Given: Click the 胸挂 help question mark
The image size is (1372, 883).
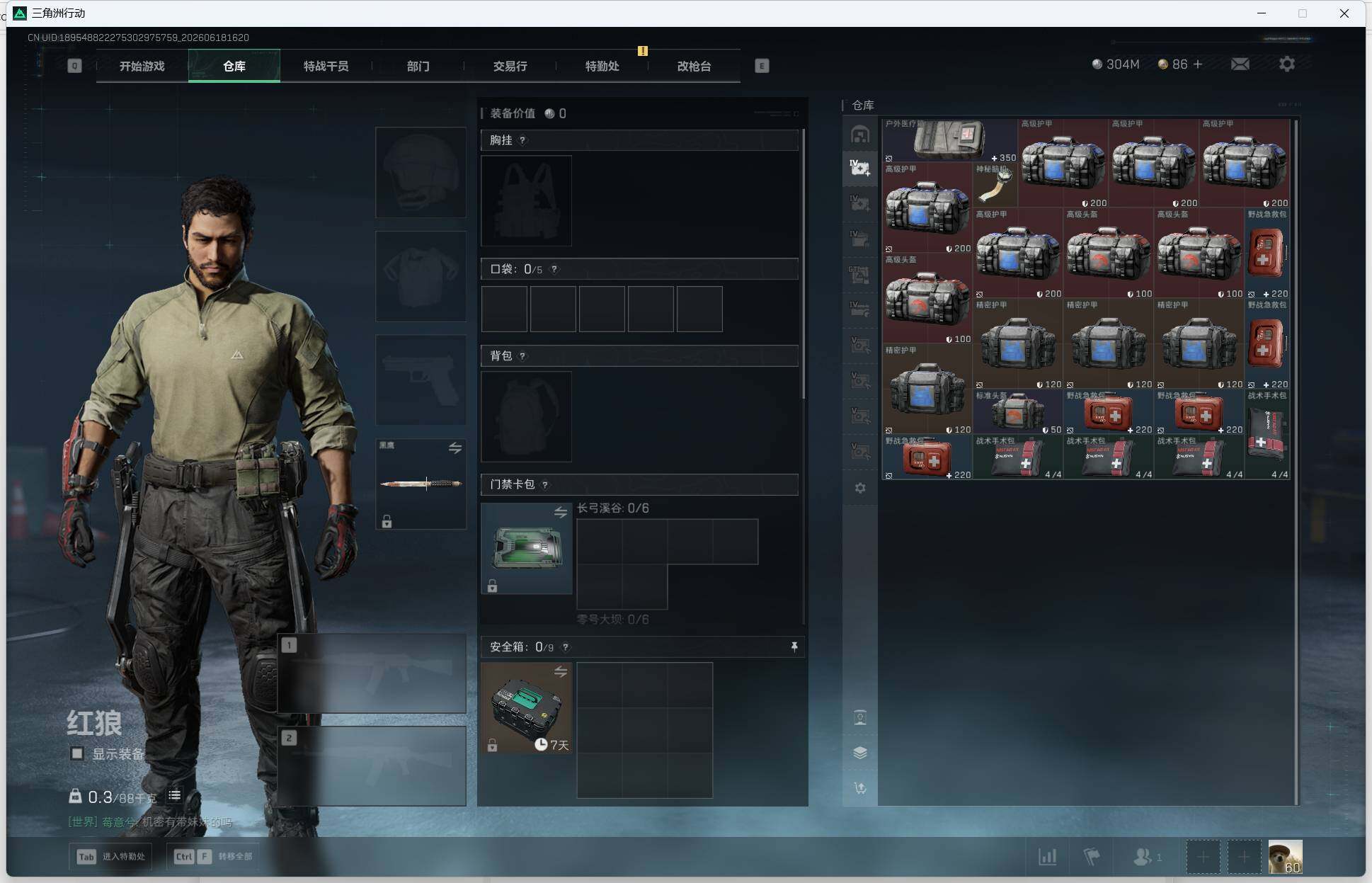Looking at the screenshot, I should [x=522, y=140].
